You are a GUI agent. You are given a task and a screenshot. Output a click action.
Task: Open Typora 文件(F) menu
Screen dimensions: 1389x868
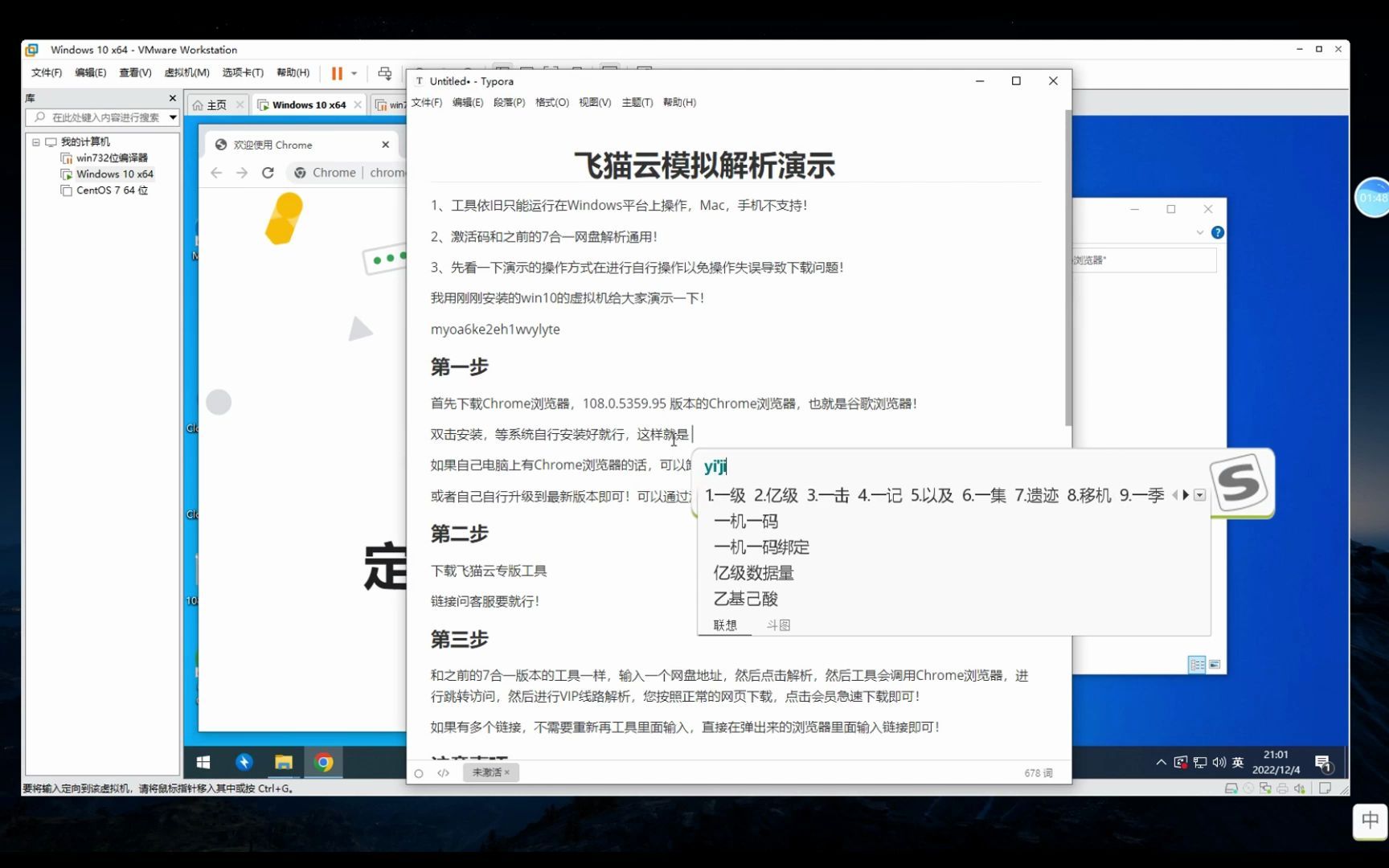427,103
